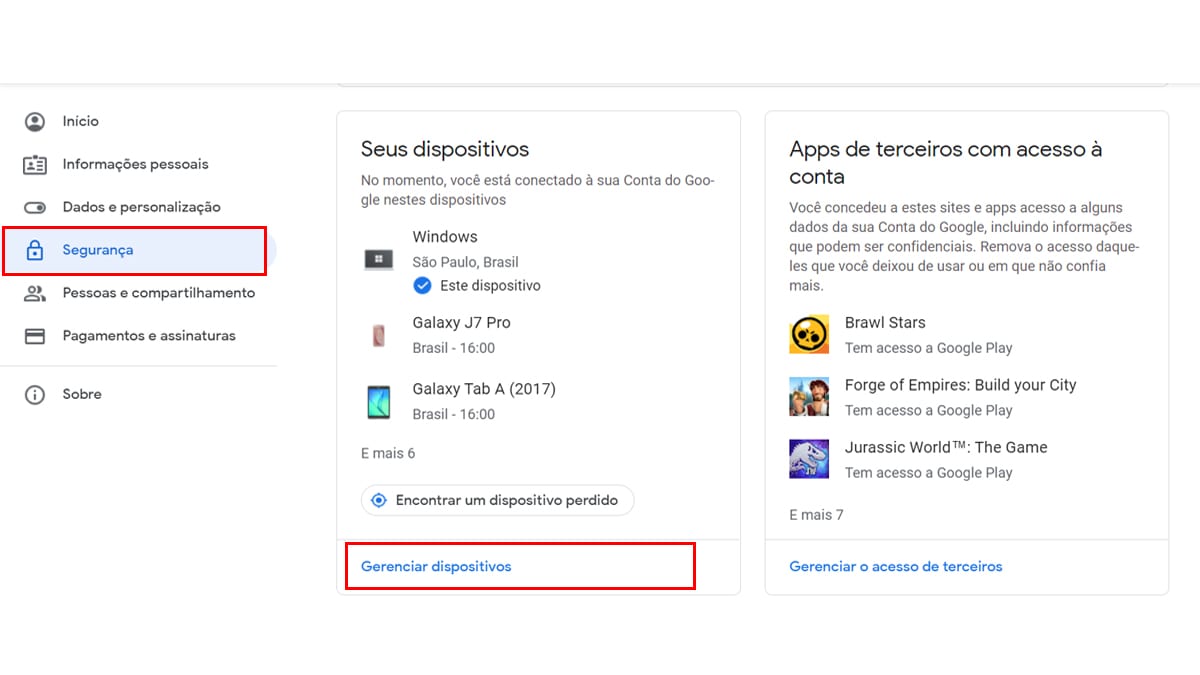Click the Pessoas e compartilhamento people icon
Viewport: 1200px width, 675px height.
pos(35,294)
